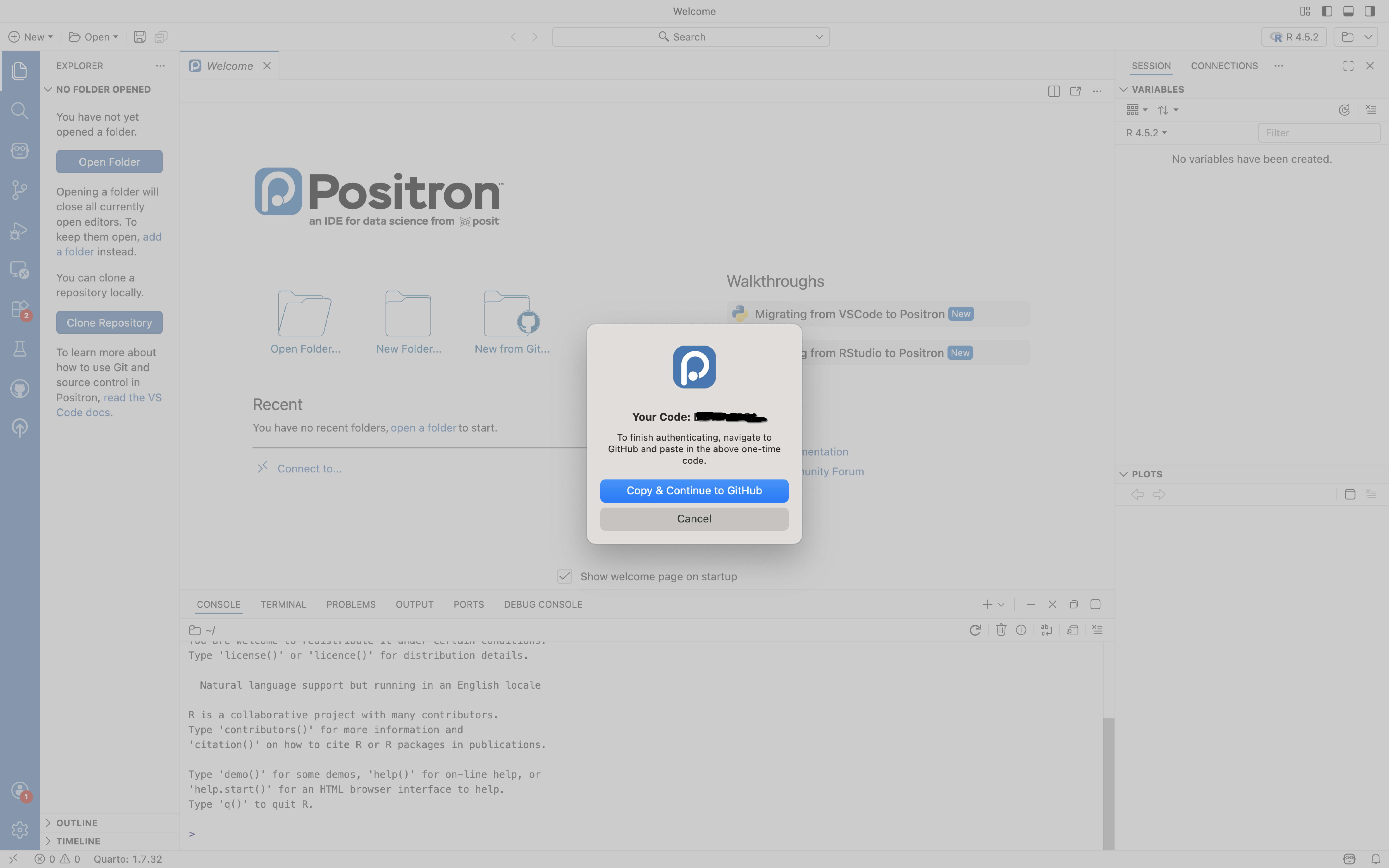Open Run and Debug view icon
This screenshot has width=1389, height=868.
coord(19,230)
